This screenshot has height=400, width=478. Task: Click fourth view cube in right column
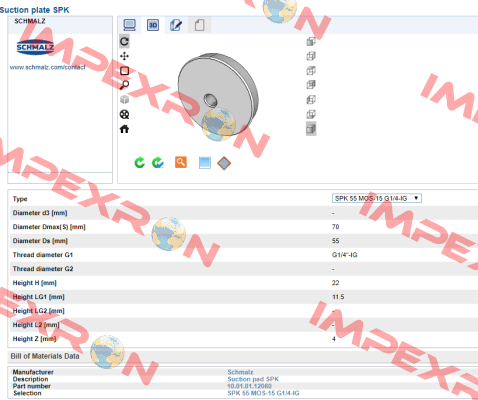pyautogui.click(x=311, y=85)
